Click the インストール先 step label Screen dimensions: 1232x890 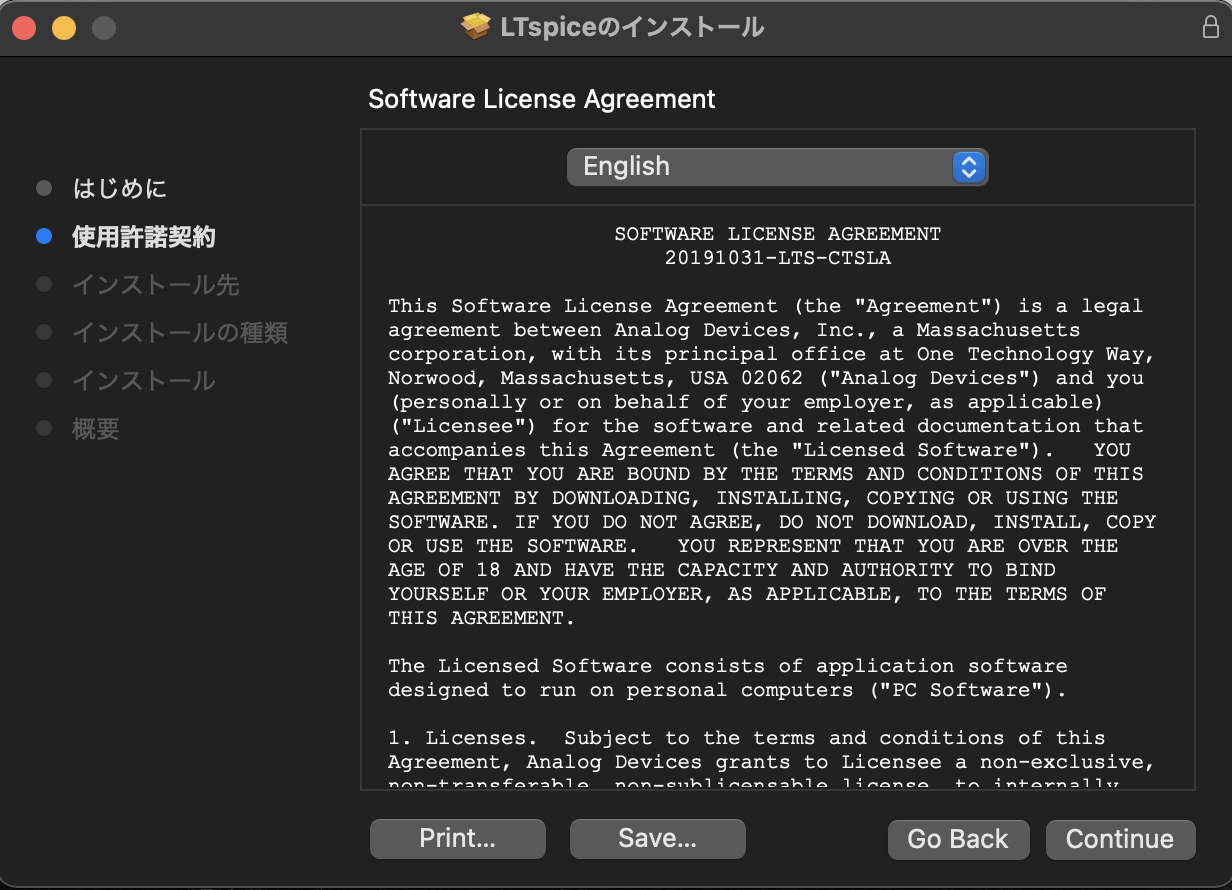click(156, 285)
